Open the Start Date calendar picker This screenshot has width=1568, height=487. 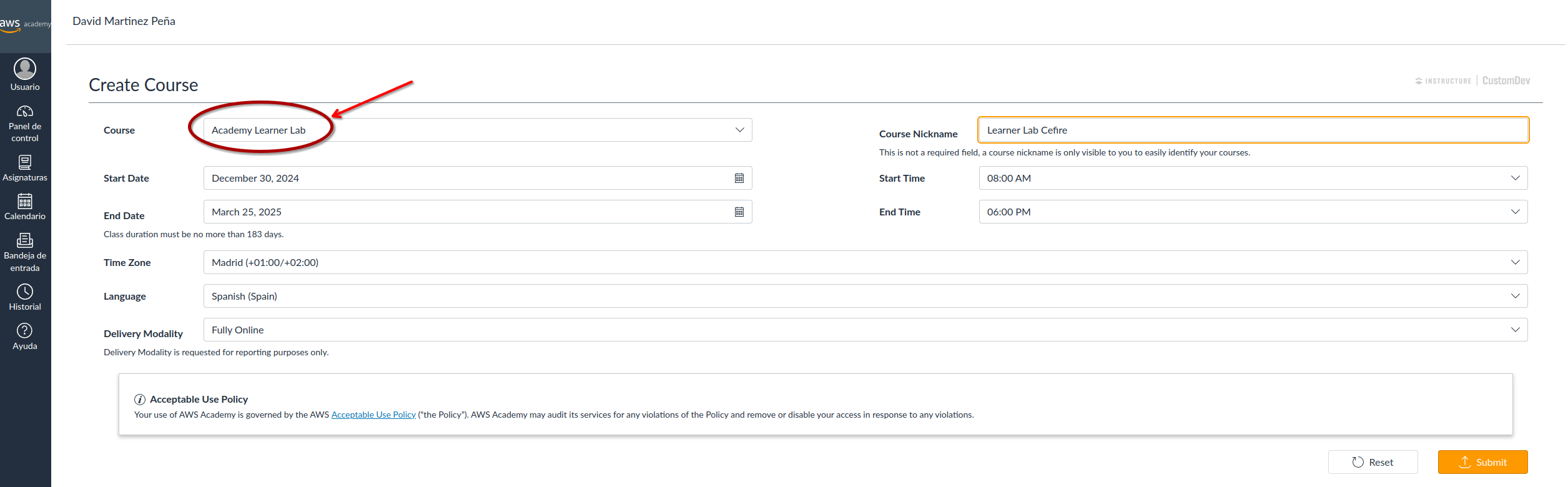[739, 179]
